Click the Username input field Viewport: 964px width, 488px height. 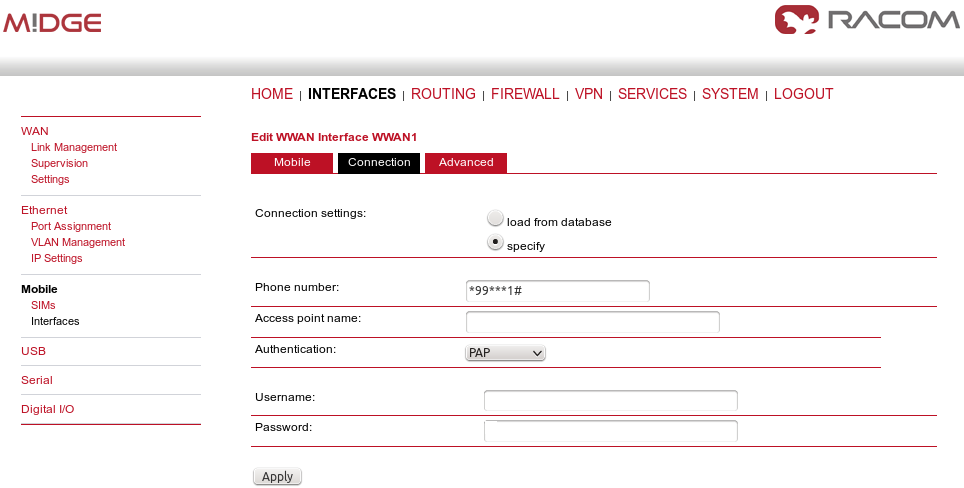point(610,400)
